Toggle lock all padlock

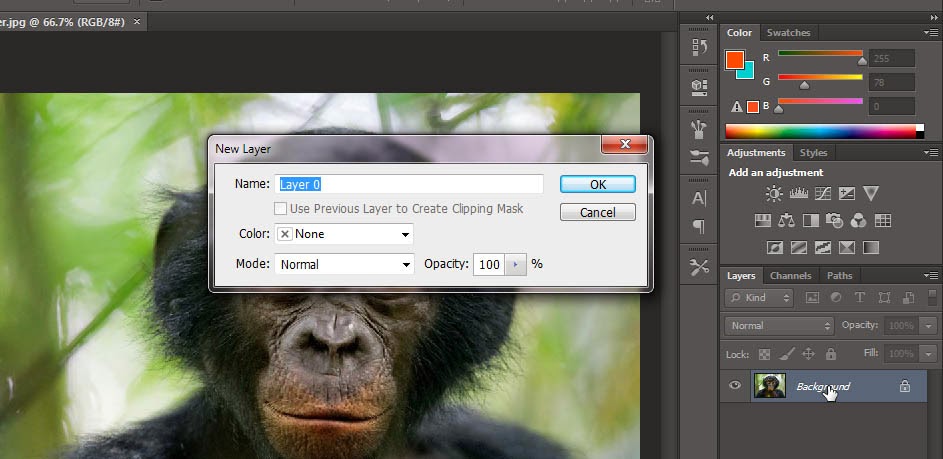(831, 354)
